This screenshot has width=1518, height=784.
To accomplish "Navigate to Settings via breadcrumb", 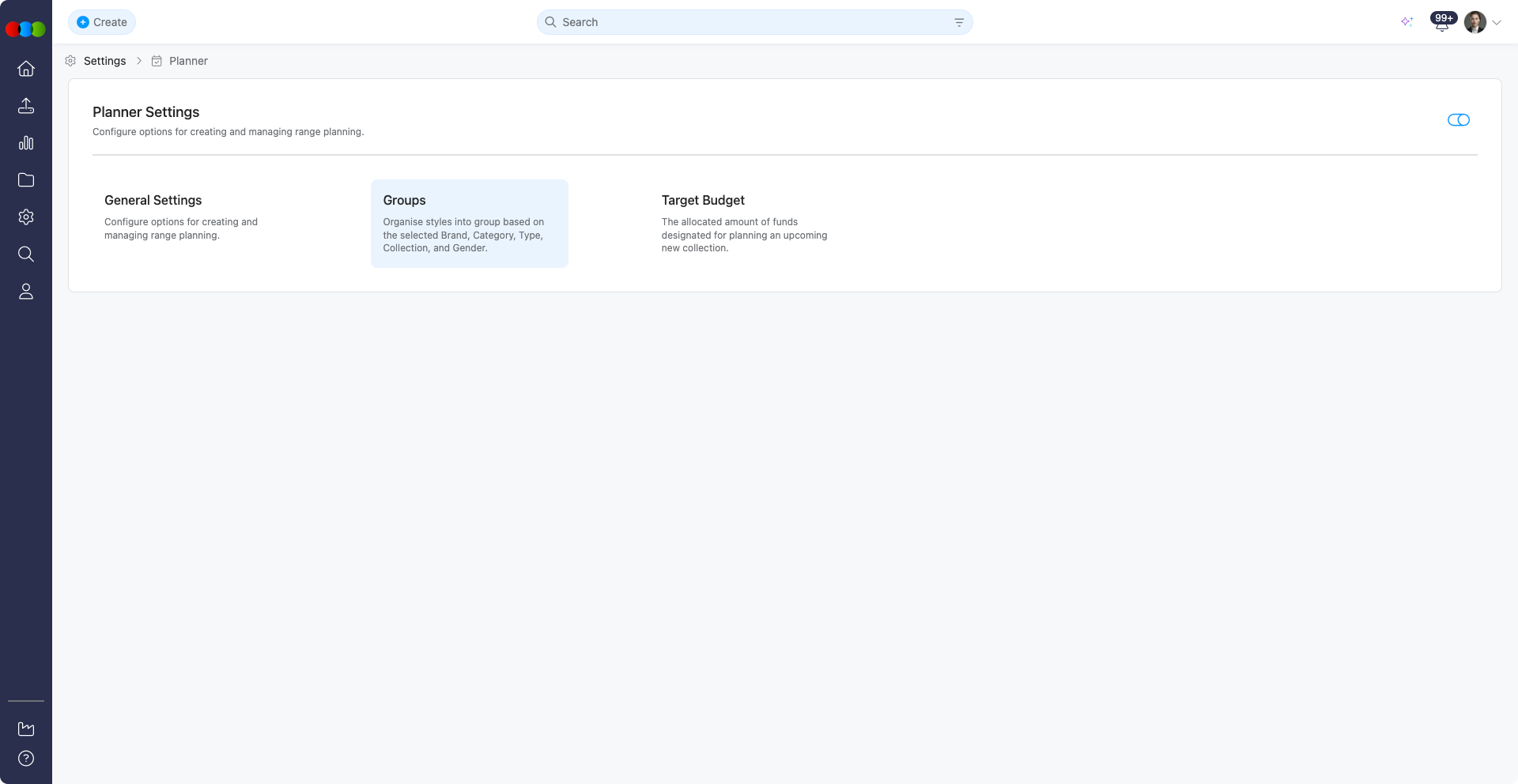I will 105,61.
